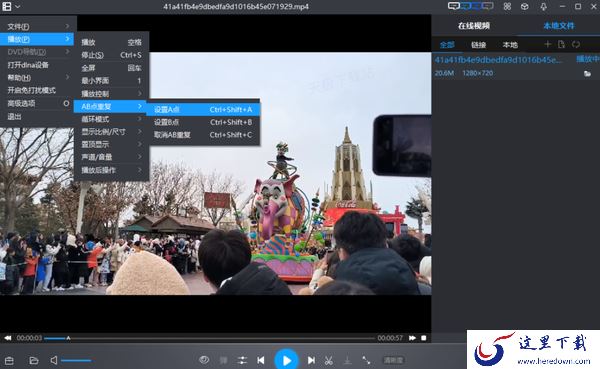The image size is (600, 369).
Task: Expand the 文件(F) submenu
Action: point(38,26)
